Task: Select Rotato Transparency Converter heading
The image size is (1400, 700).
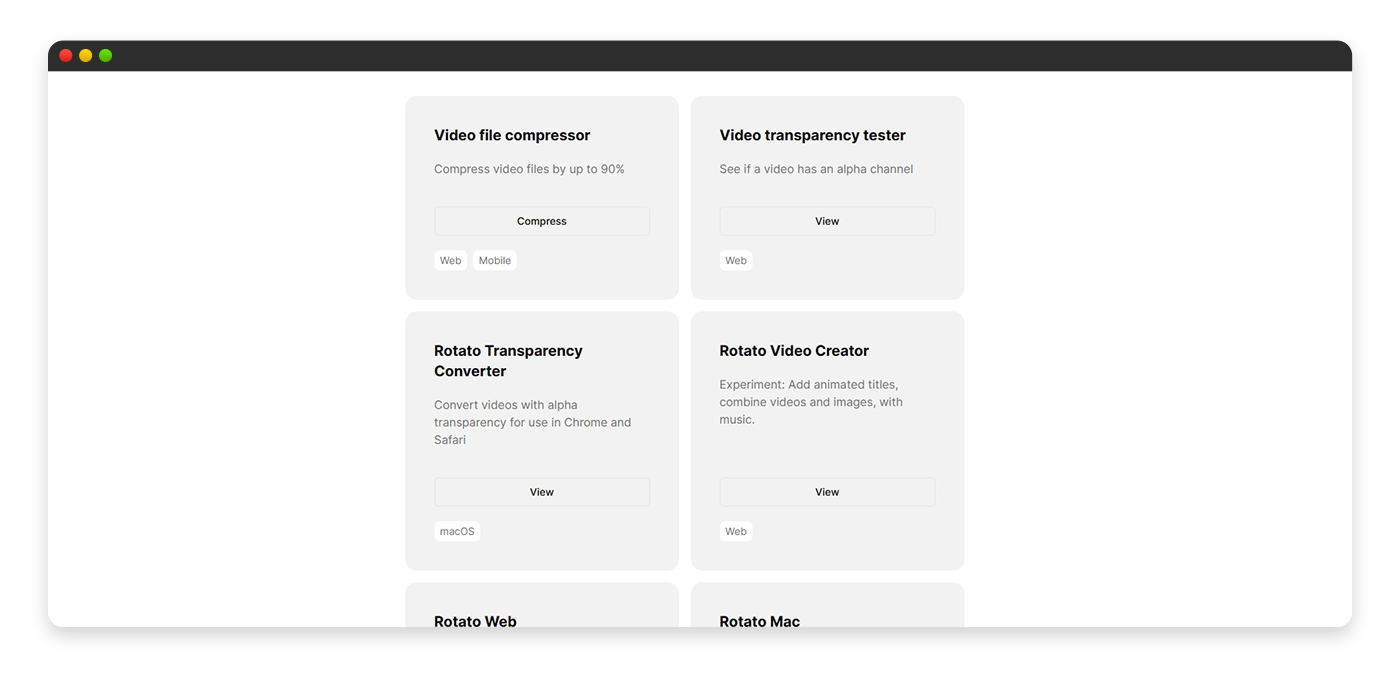Action: point(508,361)
